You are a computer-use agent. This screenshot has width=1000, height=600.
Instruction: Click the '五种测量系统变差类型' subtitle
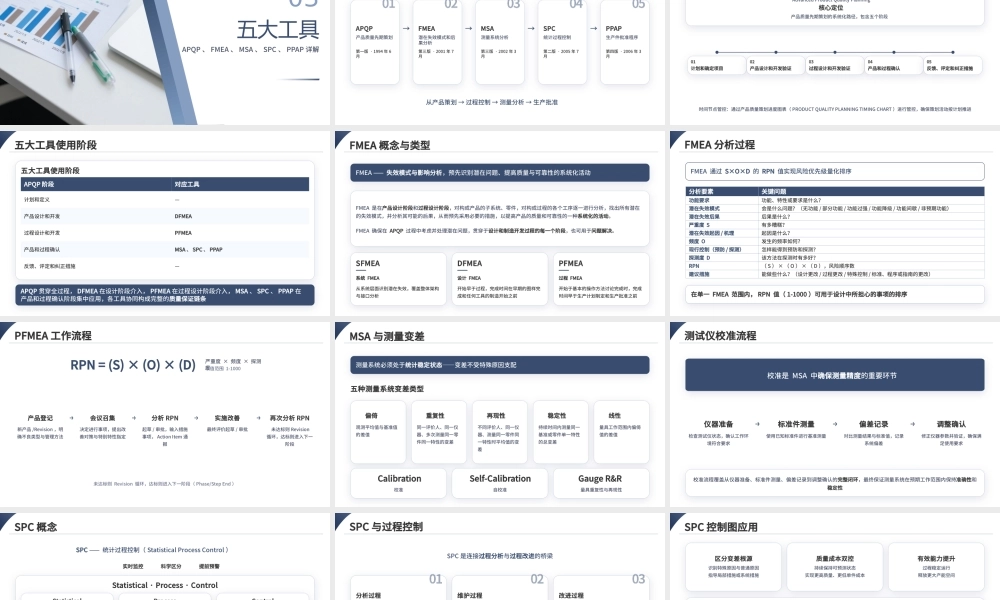click(387, 389)
